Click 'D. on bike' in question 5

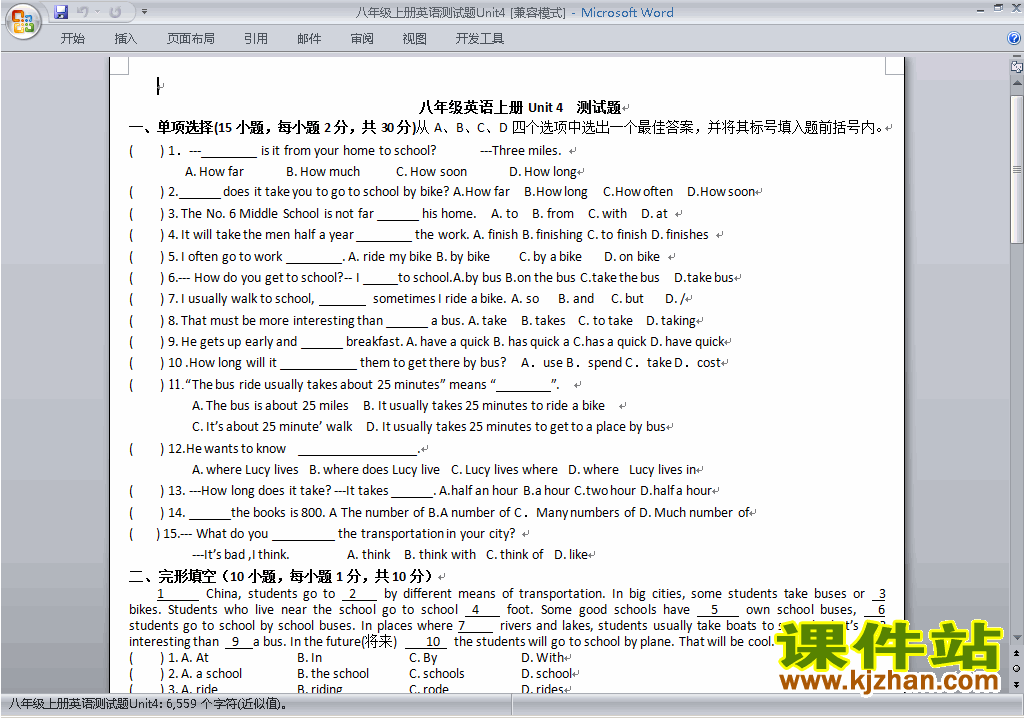point(632,256)
